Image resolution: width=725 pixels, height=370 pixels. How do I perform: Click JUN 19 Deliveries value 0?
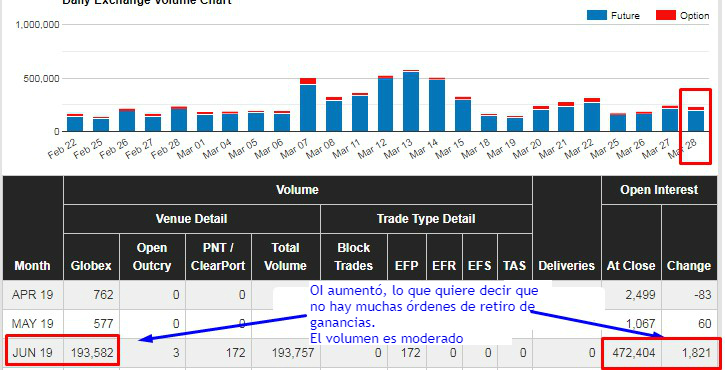592,353
